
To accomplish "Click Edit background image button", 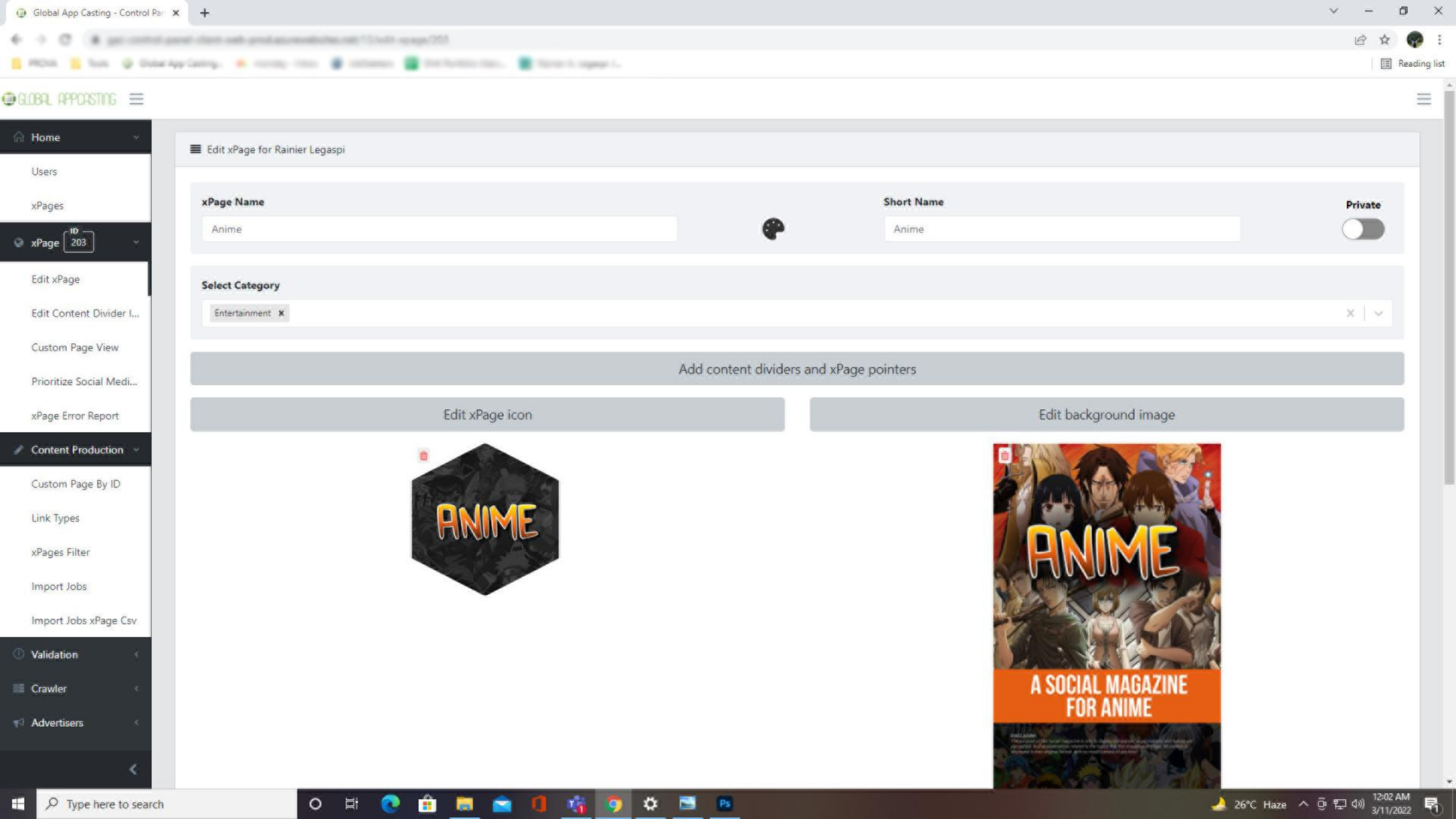I will point(1106,414).
